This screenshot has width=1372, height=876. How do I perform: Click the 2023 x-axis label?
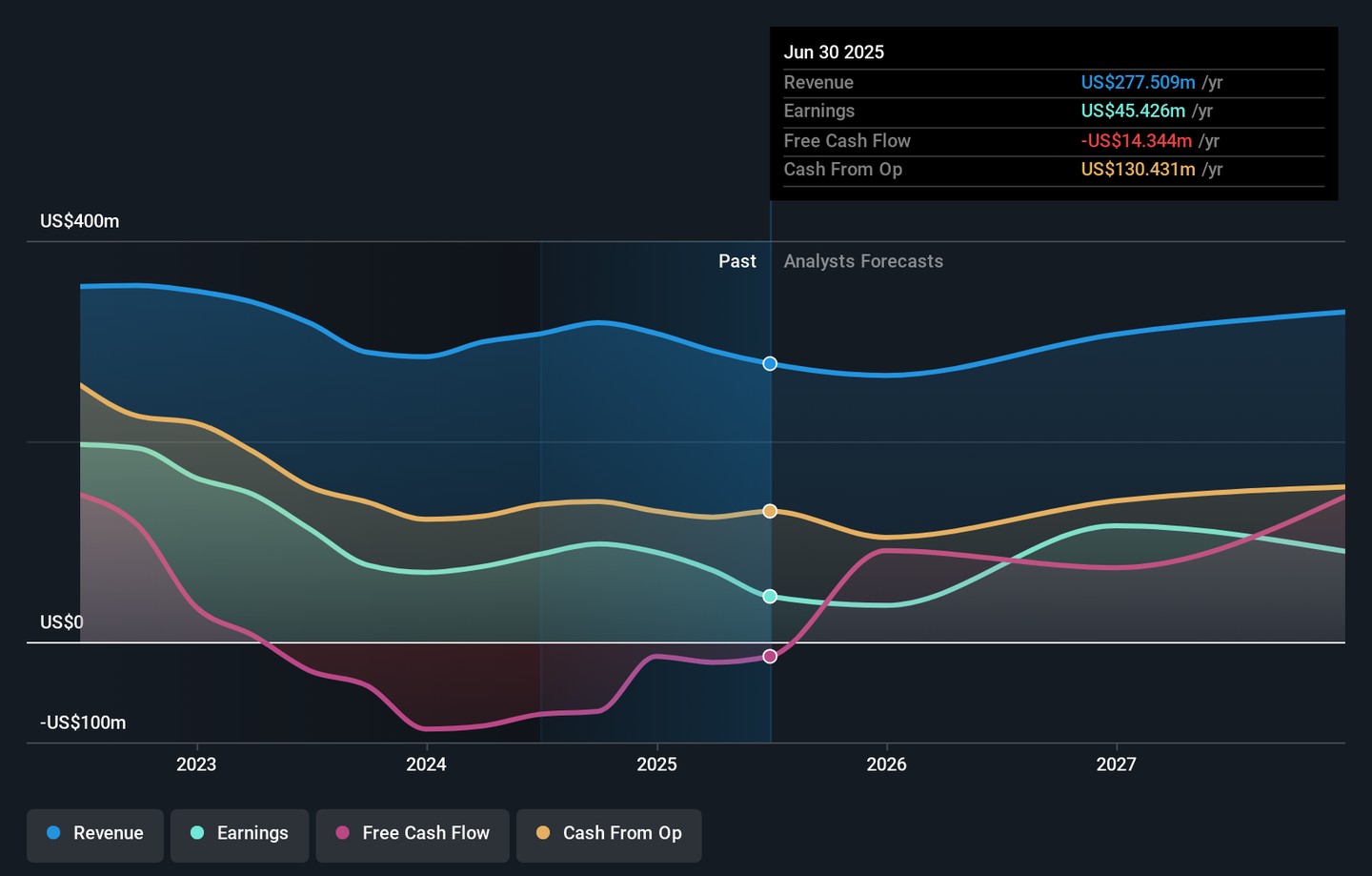pyautogui.click(x=196, y=764)
